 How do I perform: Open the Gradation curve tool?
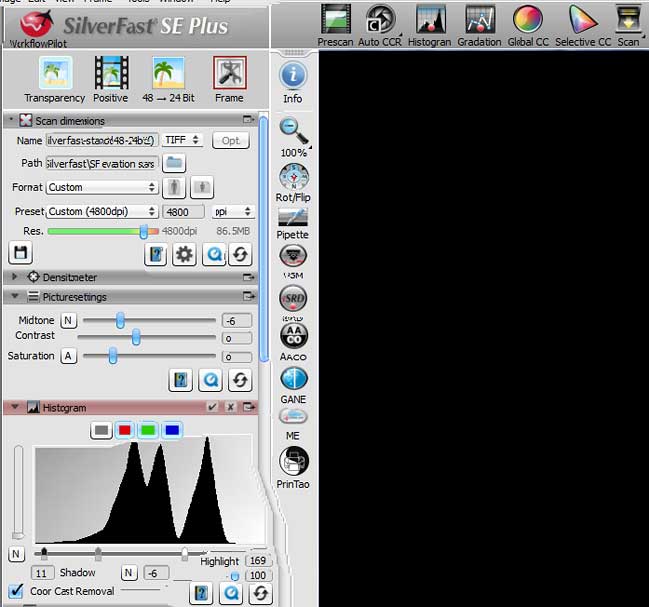pos(479,19)
